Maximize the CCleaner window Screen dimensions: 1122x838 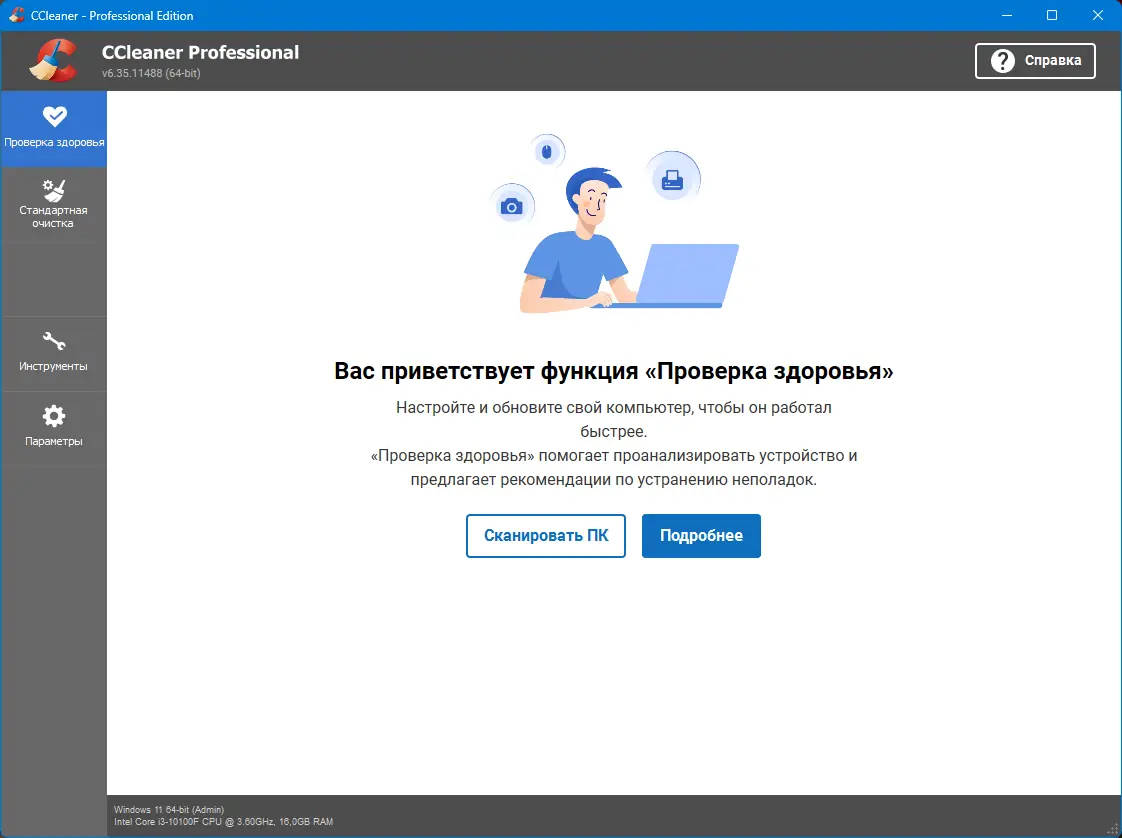click(x=1052, y=15)
